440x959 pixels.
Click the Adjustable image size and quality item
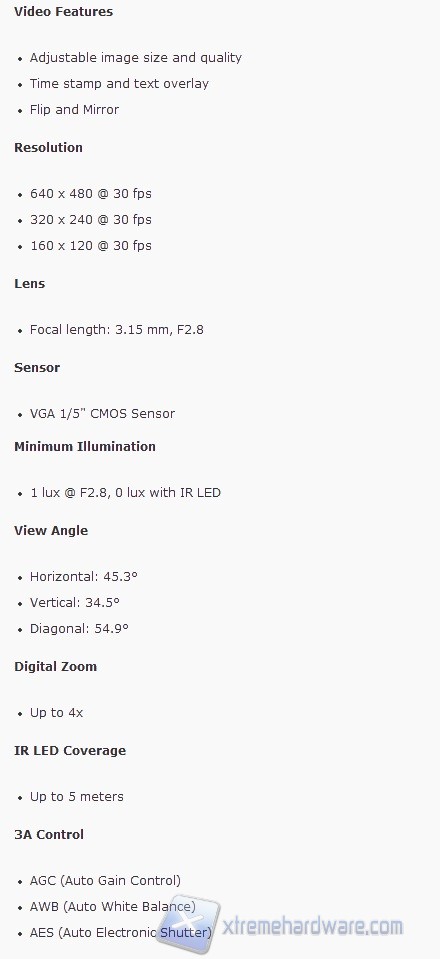[x=136, y=57]
